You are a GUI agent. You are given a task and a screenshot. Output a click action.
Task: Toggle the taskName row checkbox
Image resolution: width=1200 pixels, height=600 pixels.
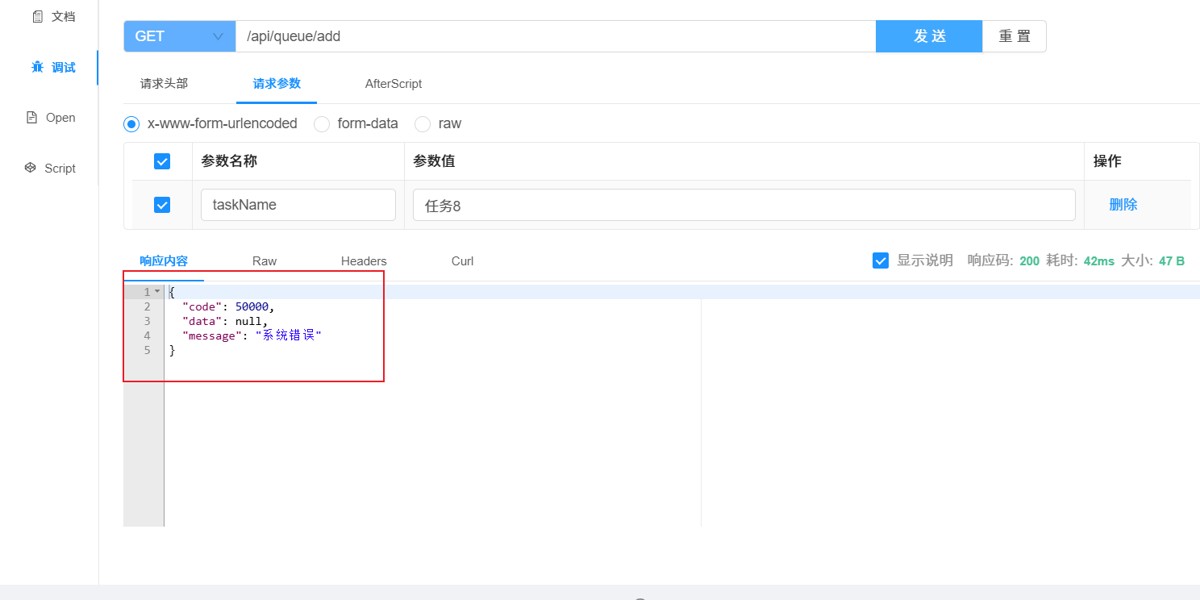click(x=162, y=205)
